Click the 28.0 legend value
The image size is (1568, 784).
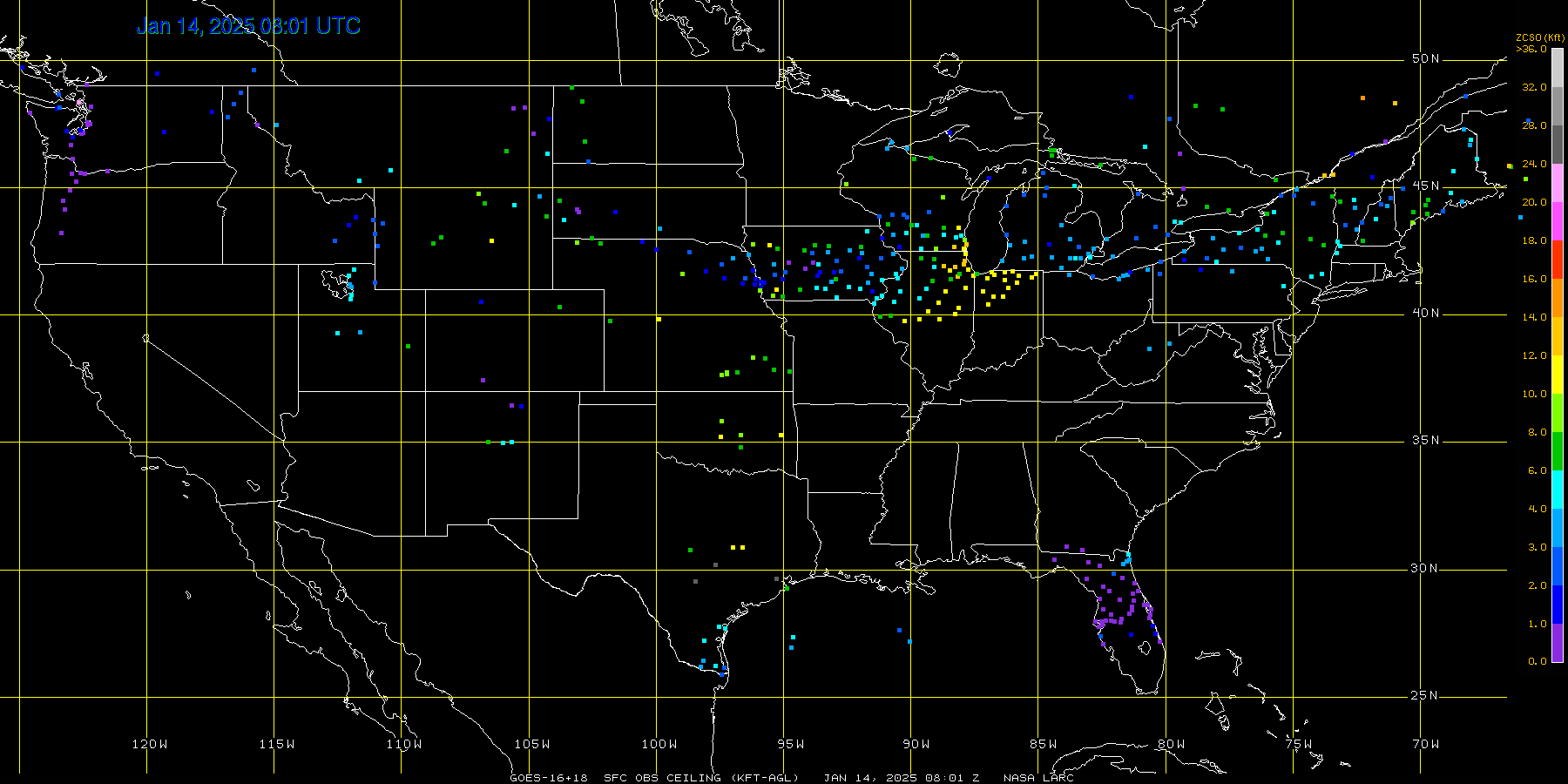(1535, 125)
